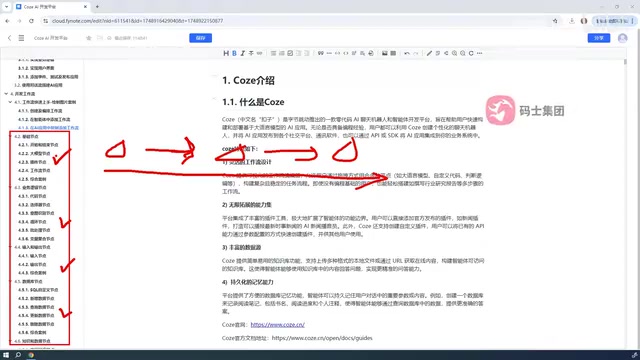The image size is (640, 360).
Task: Insert an image into the document
Action: [x=384, y=53]
